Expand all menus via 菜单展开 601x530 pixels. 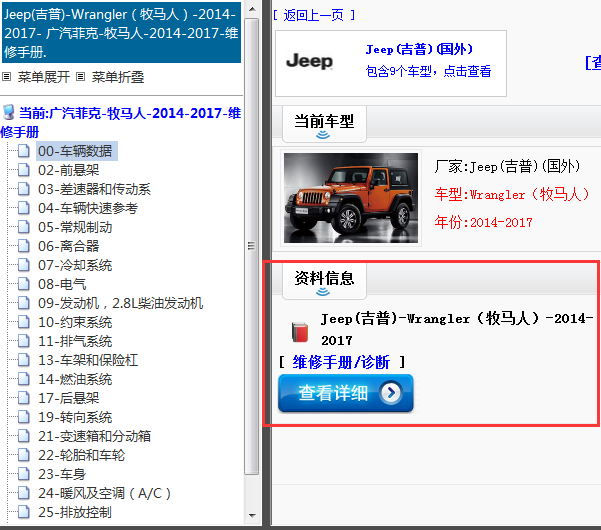coord(43,77)
